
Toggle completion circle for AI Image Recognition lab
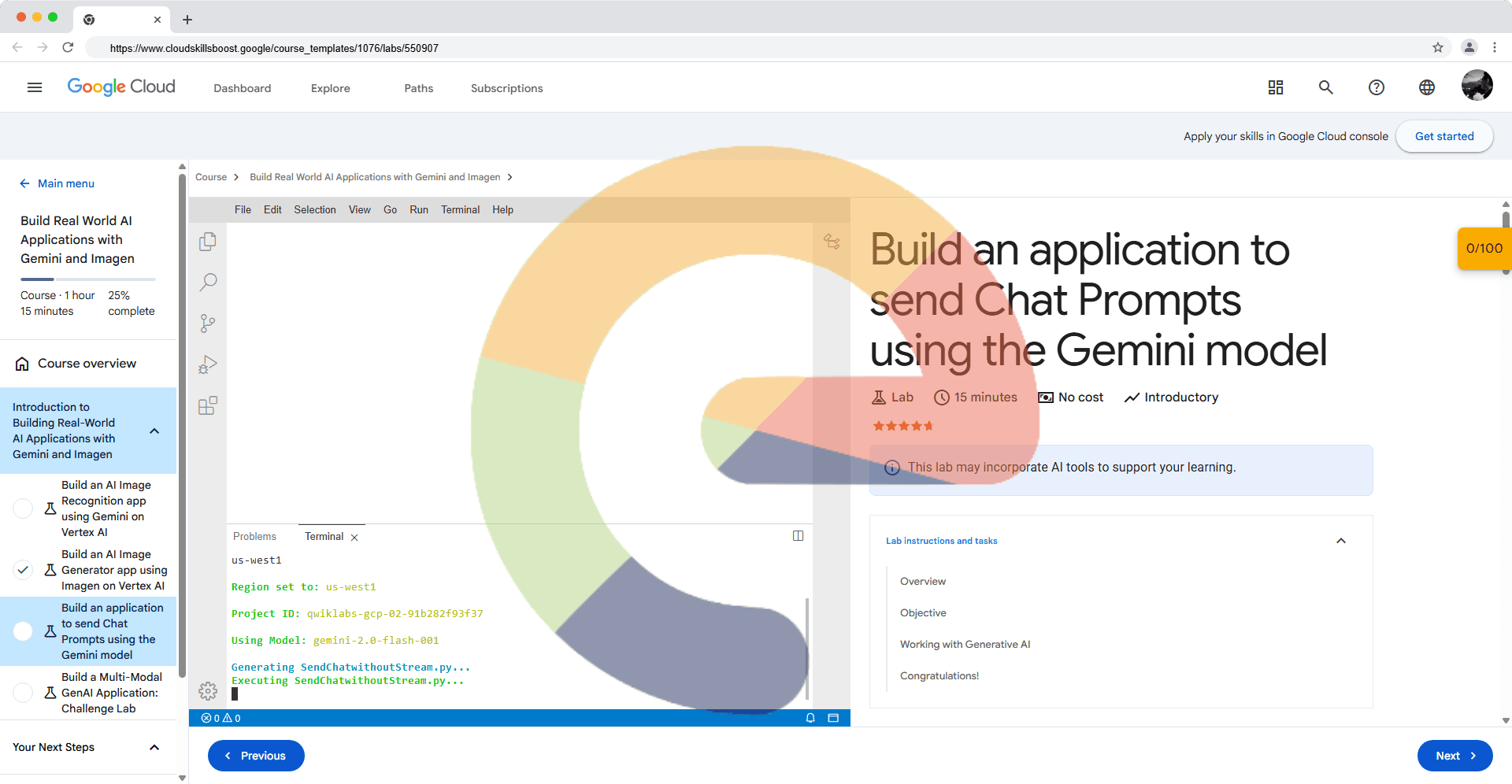point(24,508)
